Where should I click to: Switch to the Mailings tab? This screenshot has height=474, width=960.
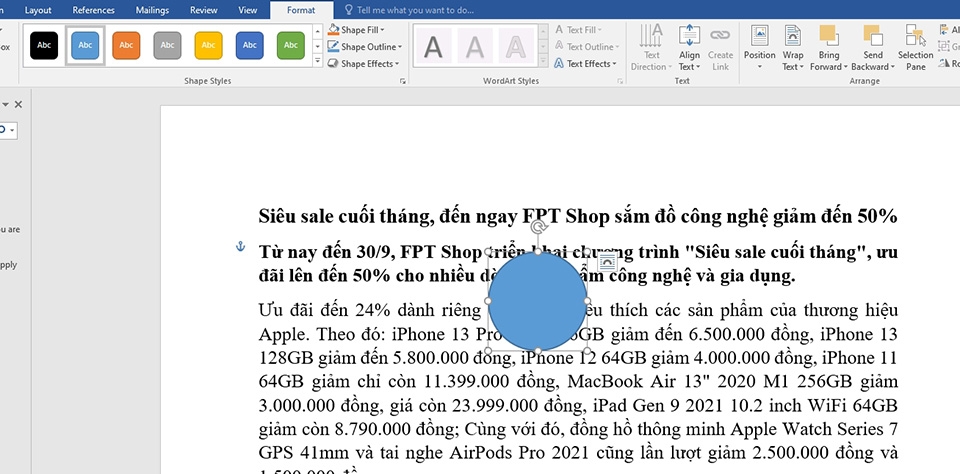pos(152,10)
